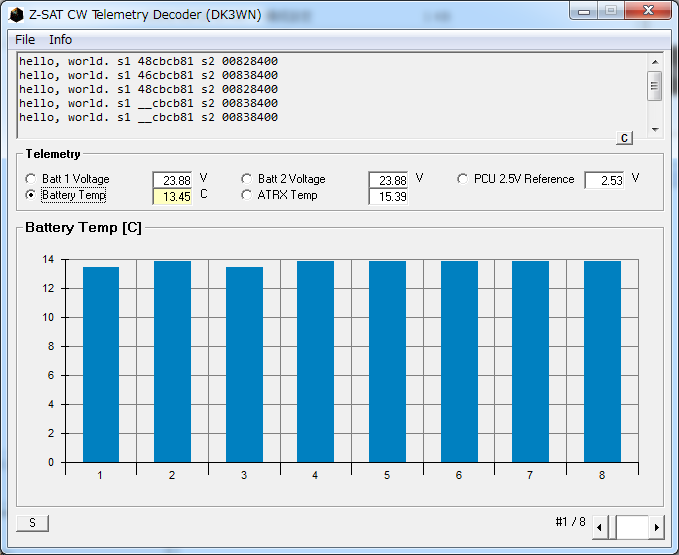The width and height of the screenshot is (679, 555).
Task: Open the Info menu
Action: pyautogui.click(x=60, y=39)
